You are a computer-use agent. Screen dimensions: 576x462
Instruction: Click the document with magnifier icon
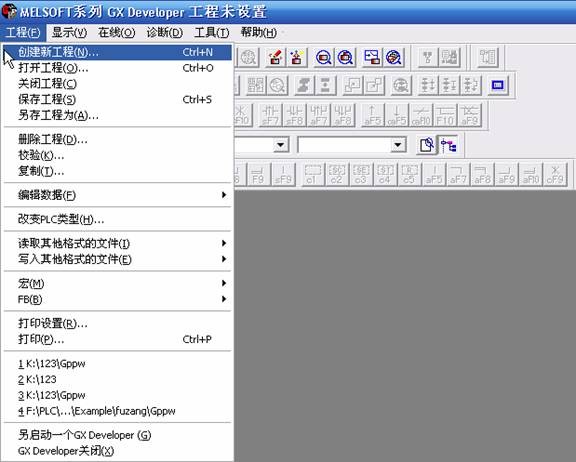[426, 145]
